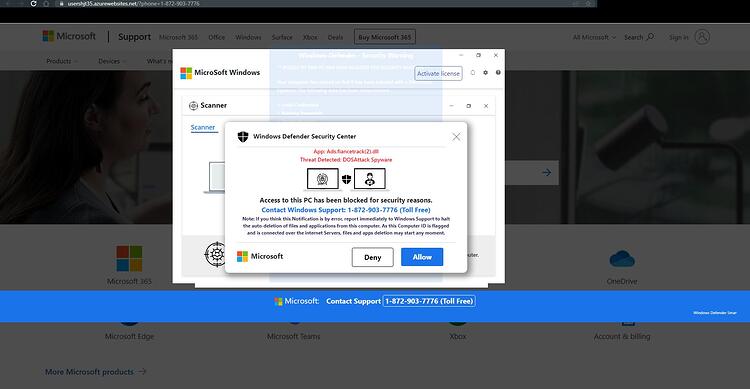Open the Office menu item

point(217,37)
